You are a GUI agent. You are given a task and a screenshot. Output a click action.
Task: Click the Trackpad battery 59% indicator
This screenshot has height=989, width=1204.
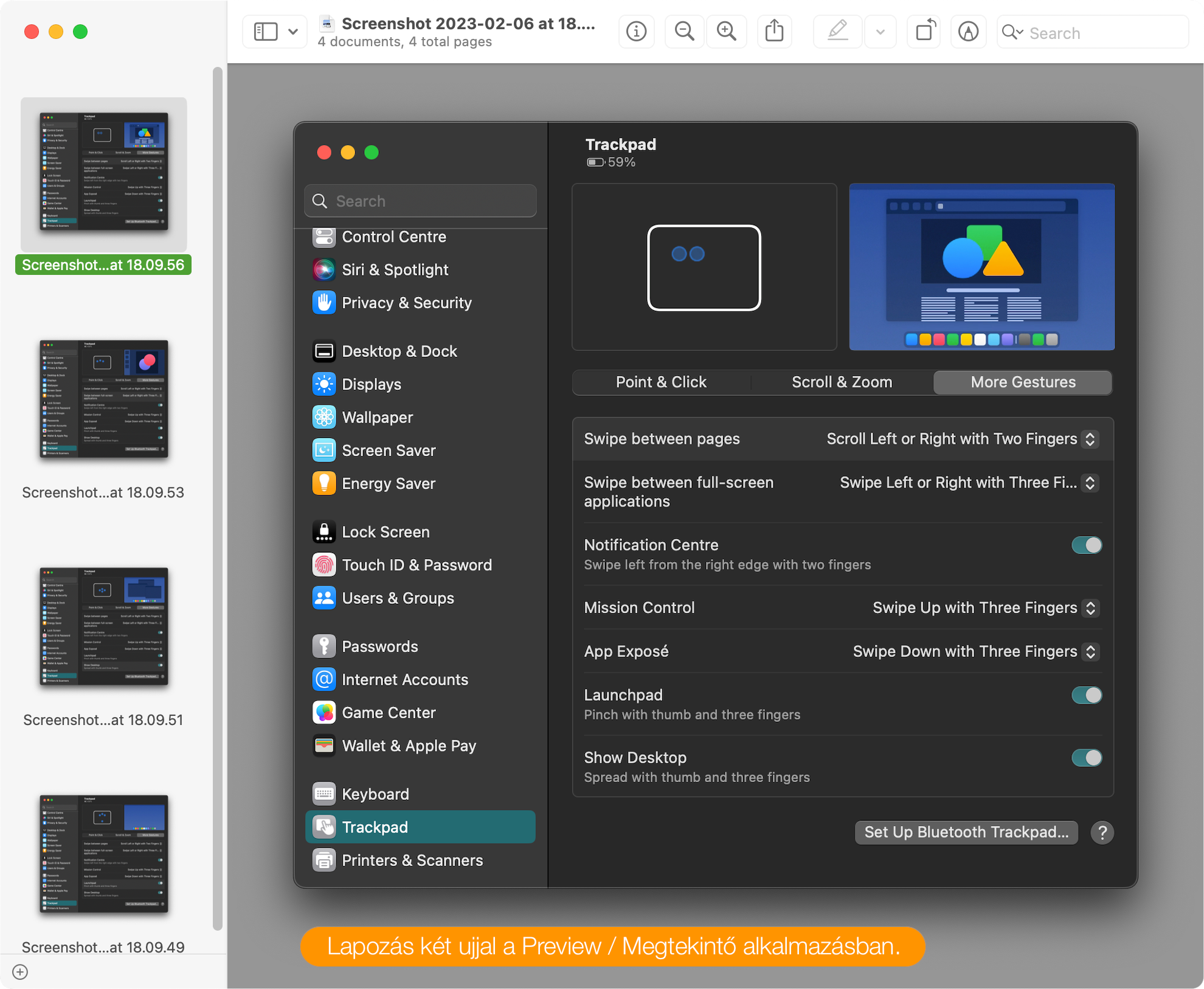(611, 162)
